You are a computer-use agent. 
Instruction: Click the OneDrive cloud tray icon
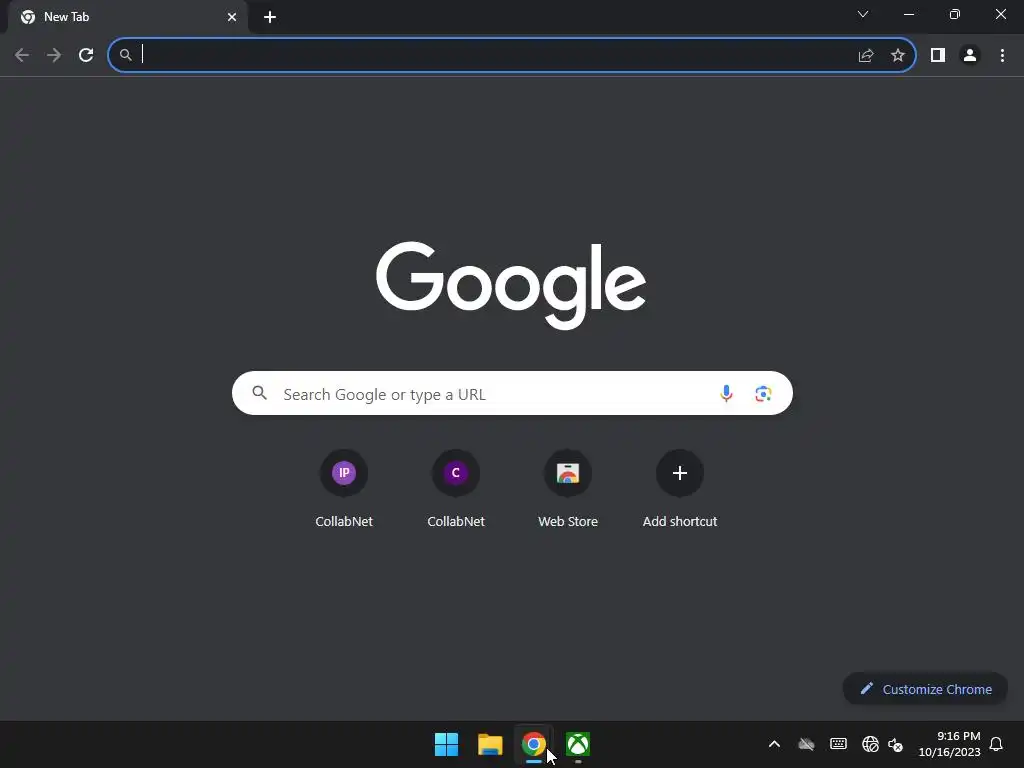coord(807,744)
